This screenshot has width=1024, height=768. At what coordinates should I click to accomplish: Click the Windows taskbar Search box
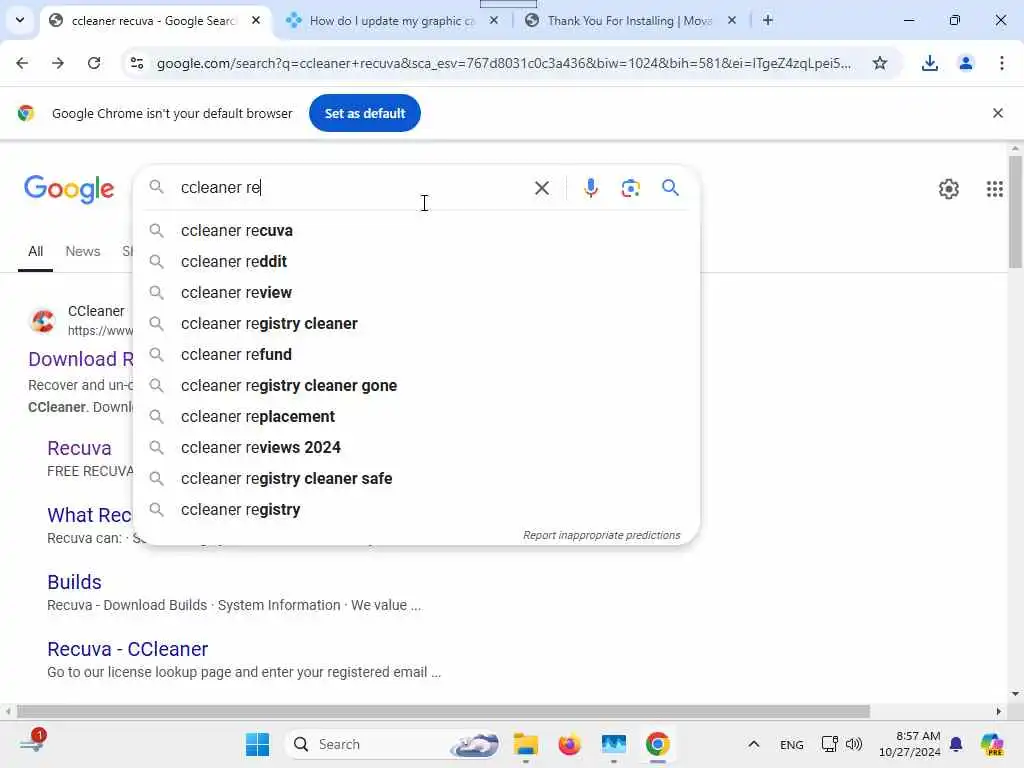392,744
